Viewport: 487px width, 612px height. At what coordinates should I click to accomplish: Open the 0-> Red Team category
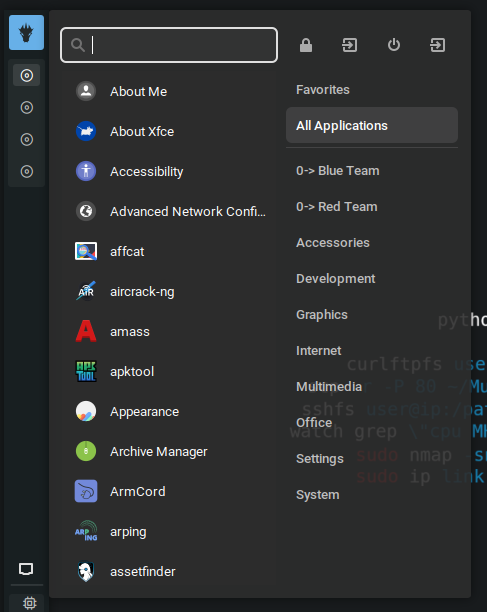pos(371,206)
